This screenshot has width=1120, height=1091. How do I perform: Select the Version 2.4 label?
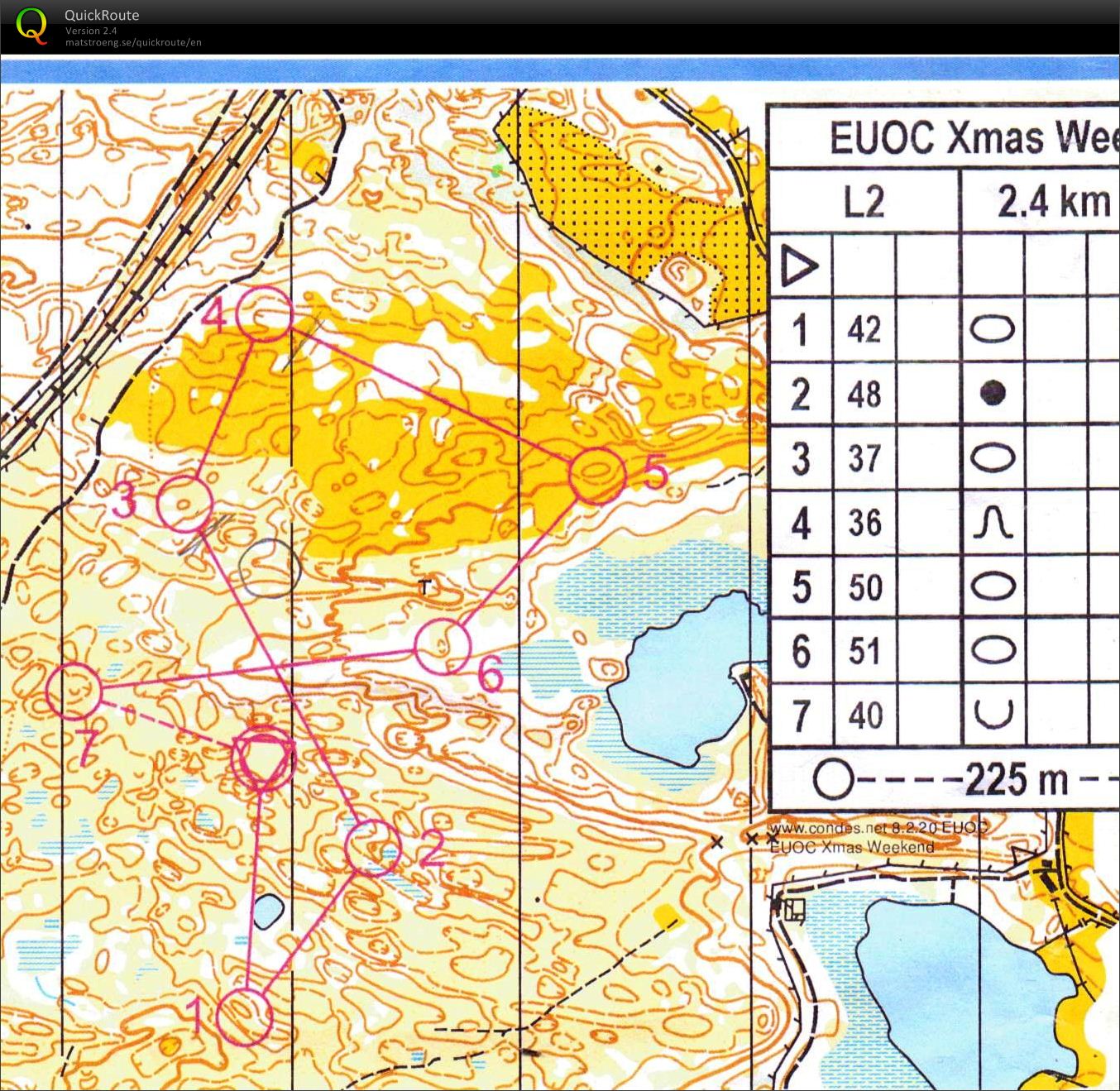[x=91, y=31]
